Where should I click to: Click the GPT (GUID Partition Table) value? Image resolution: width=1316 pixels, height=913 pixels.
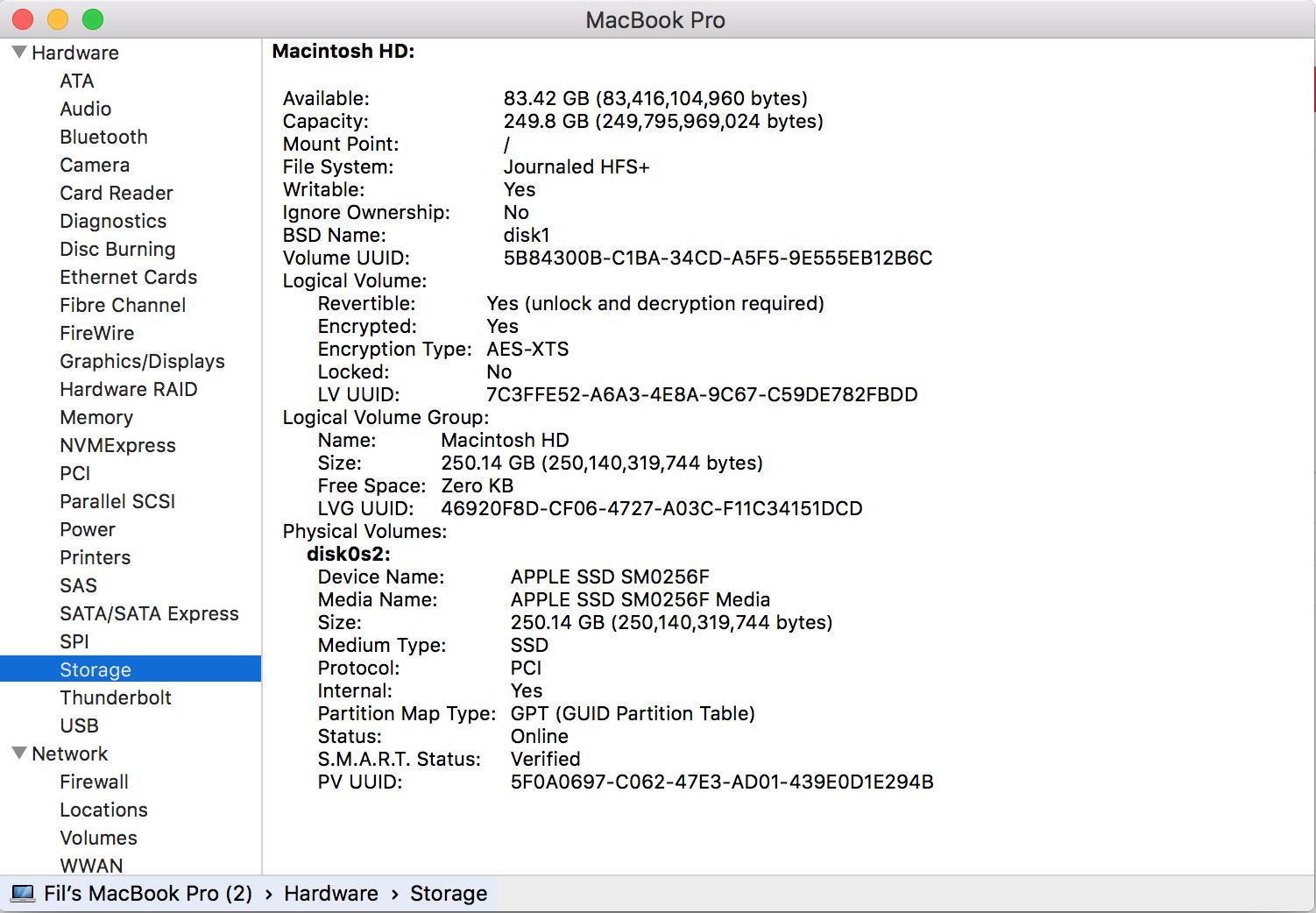pyautogui.click(x=633, y=713)
